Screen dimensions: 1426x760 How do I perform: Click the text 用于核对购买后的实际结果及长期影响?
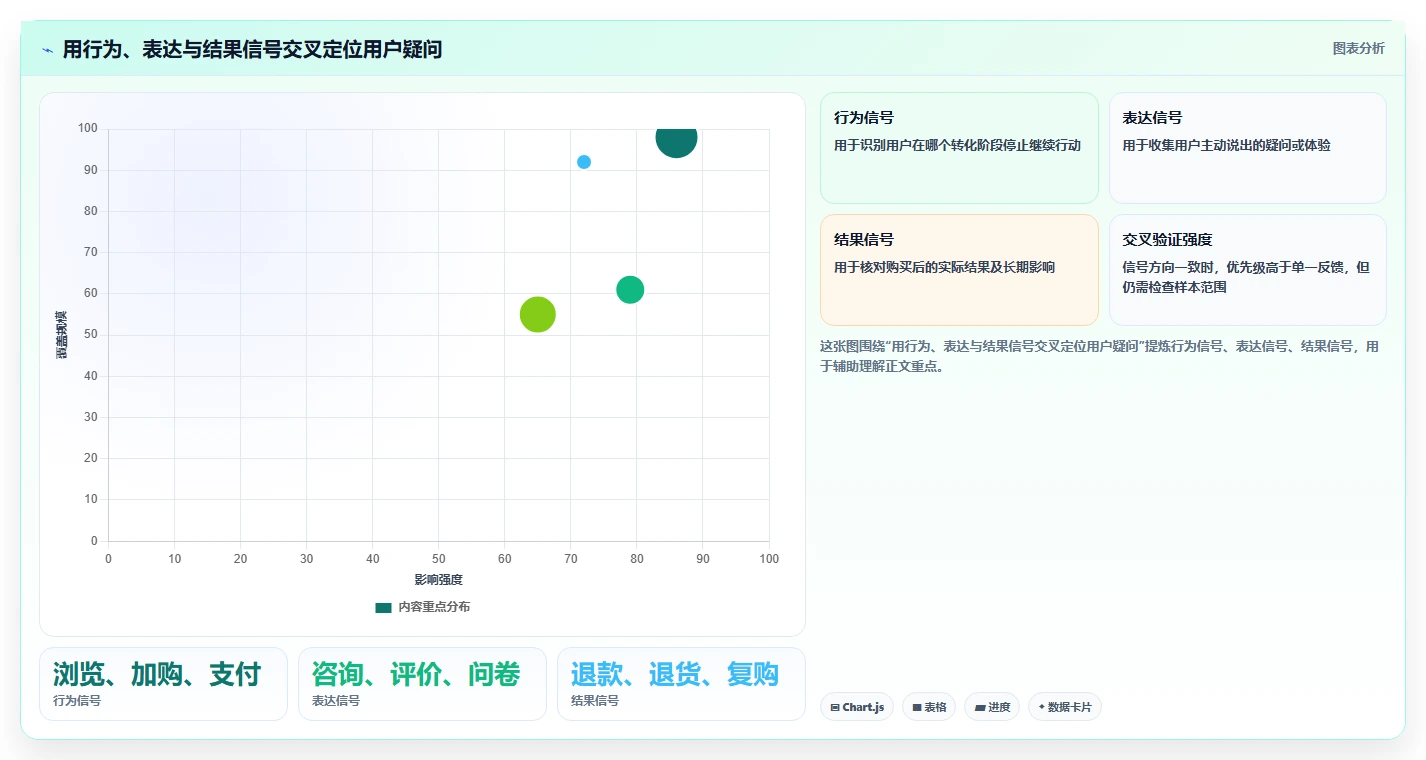pos(945,268)
